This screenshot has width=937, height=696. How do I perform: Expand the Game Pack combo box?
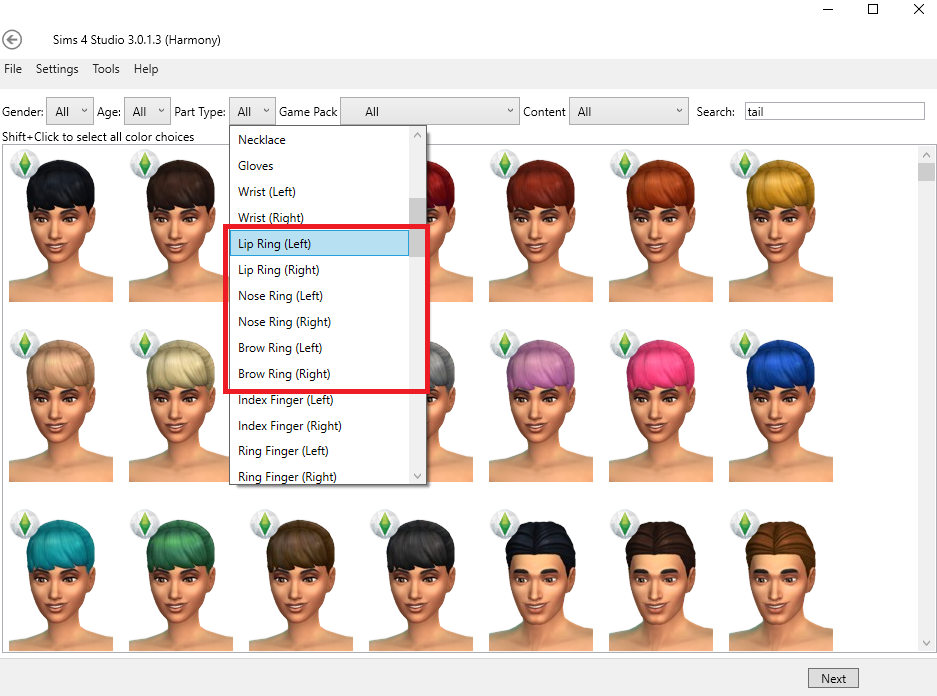click(430, 112)
